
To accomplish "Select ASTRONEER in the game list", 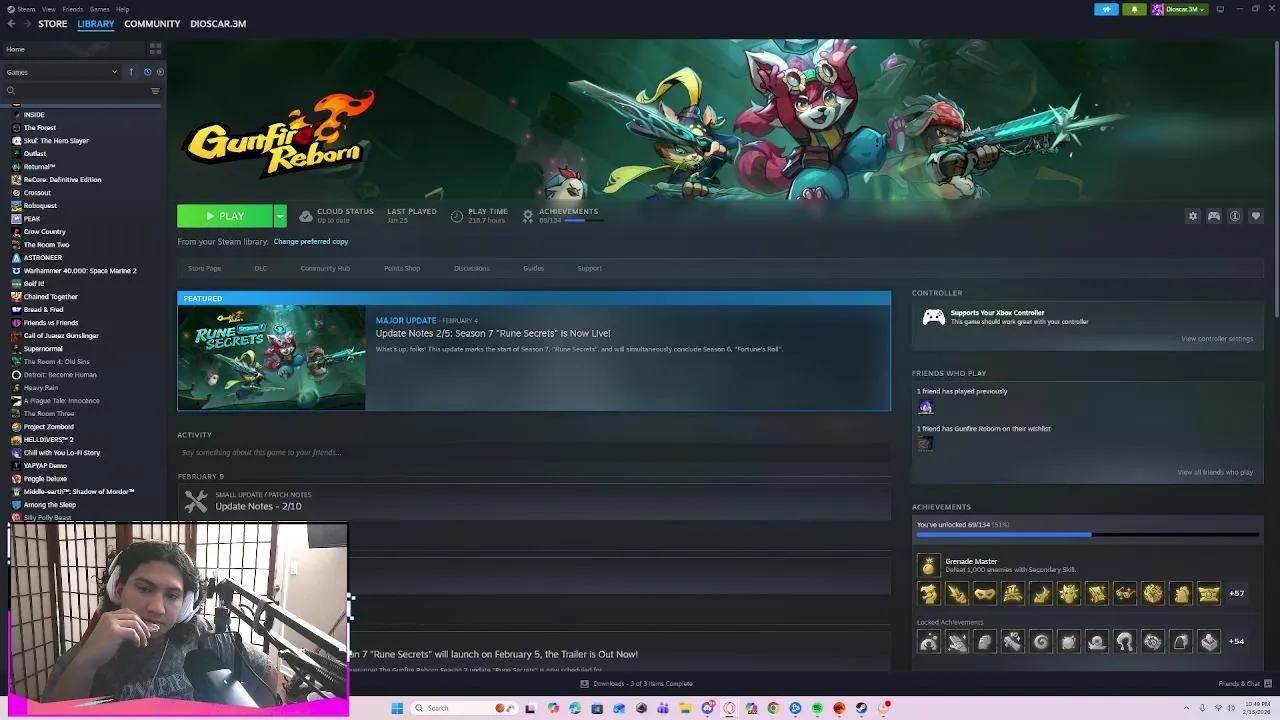I will tap(43, 258).
